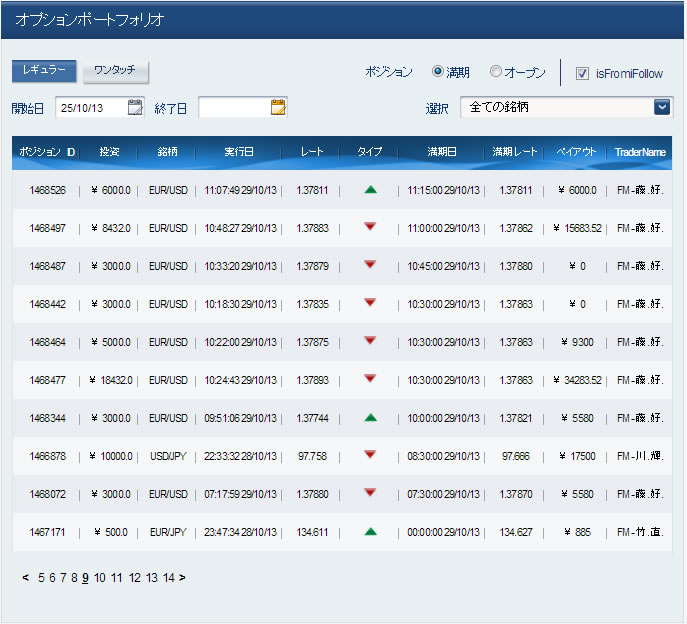This screenshot has height=624, width=687.
Task: Click payout value ¥ 15683.52
Action: pyautogui.click(x=577, y=228)
